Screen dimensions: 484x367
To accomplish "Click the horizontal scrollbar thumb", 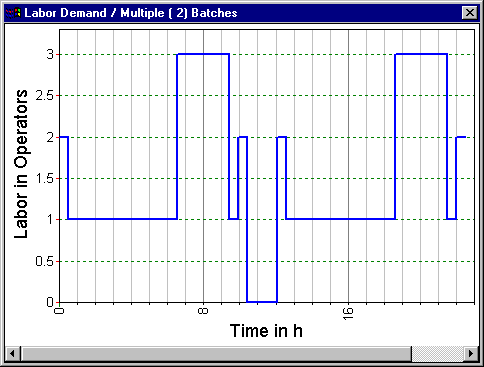I will pos(216,353).
